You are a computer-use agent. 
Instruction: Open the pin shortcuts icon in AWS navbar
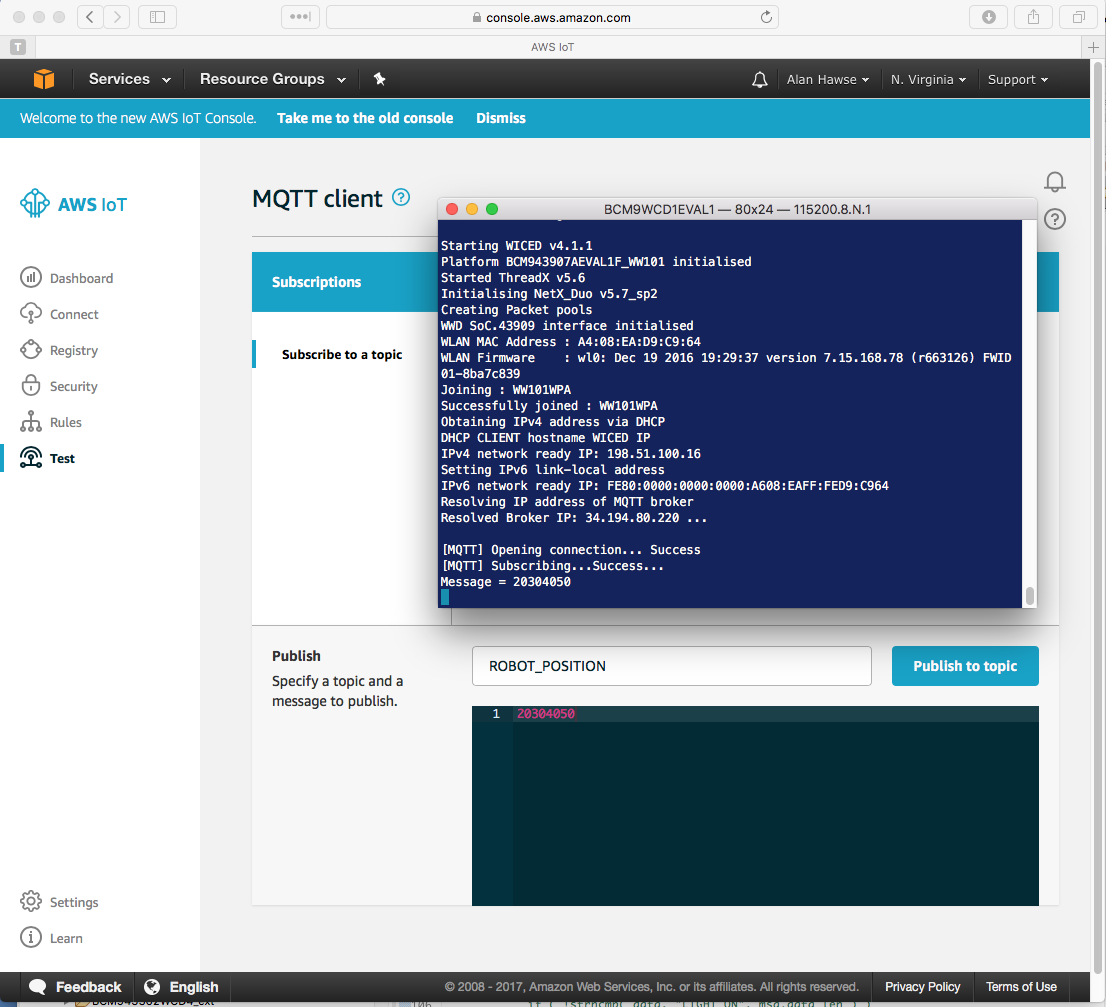[x=379, y=79]
